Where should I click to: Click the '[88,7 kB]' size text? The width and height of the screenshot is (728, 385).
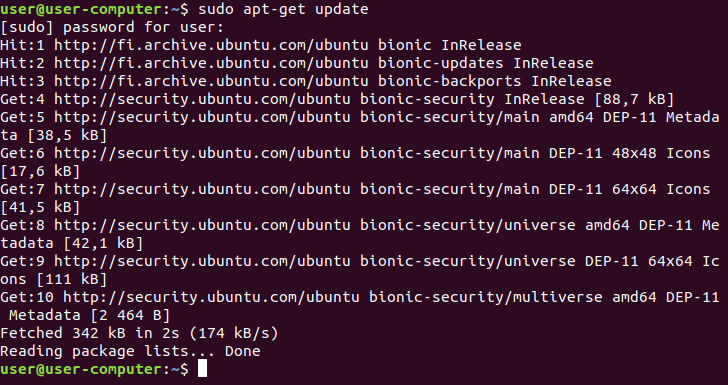(633, 99)
